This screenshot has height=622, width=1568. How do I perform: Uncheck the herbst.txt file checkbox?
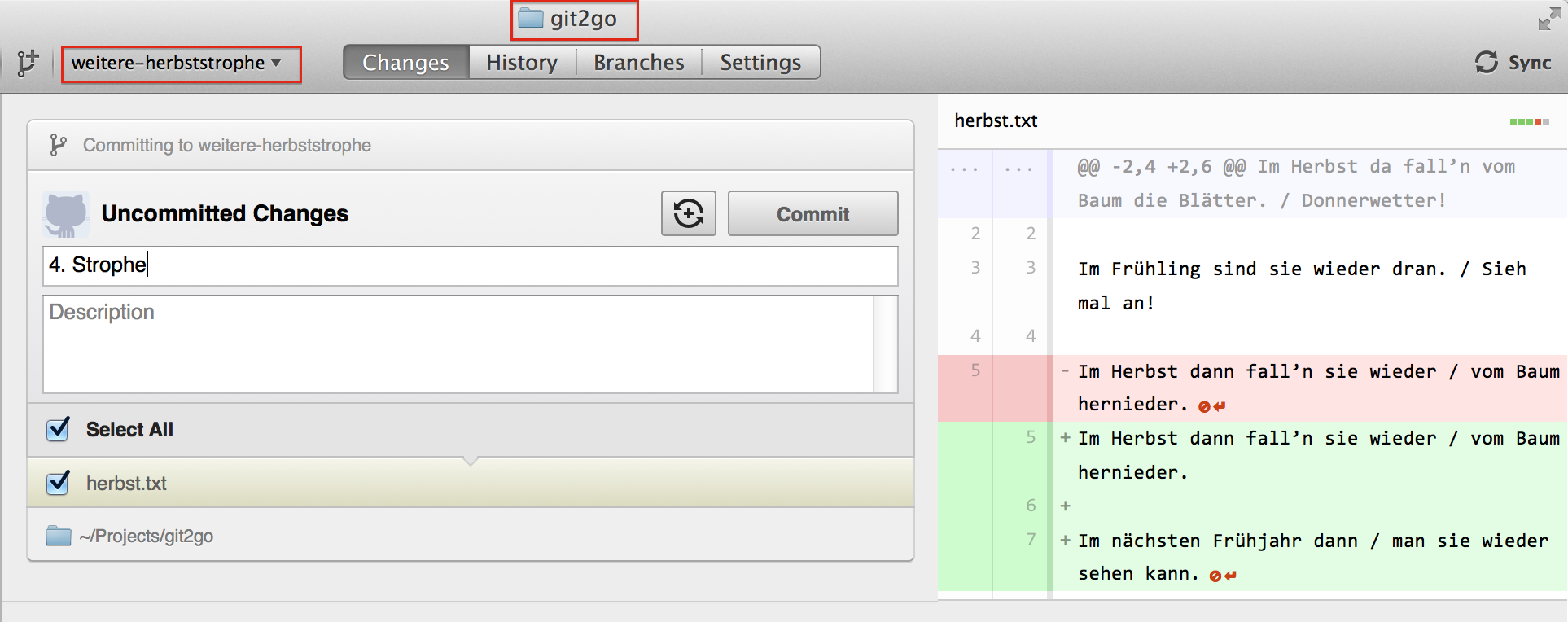[x=58, y=483]
